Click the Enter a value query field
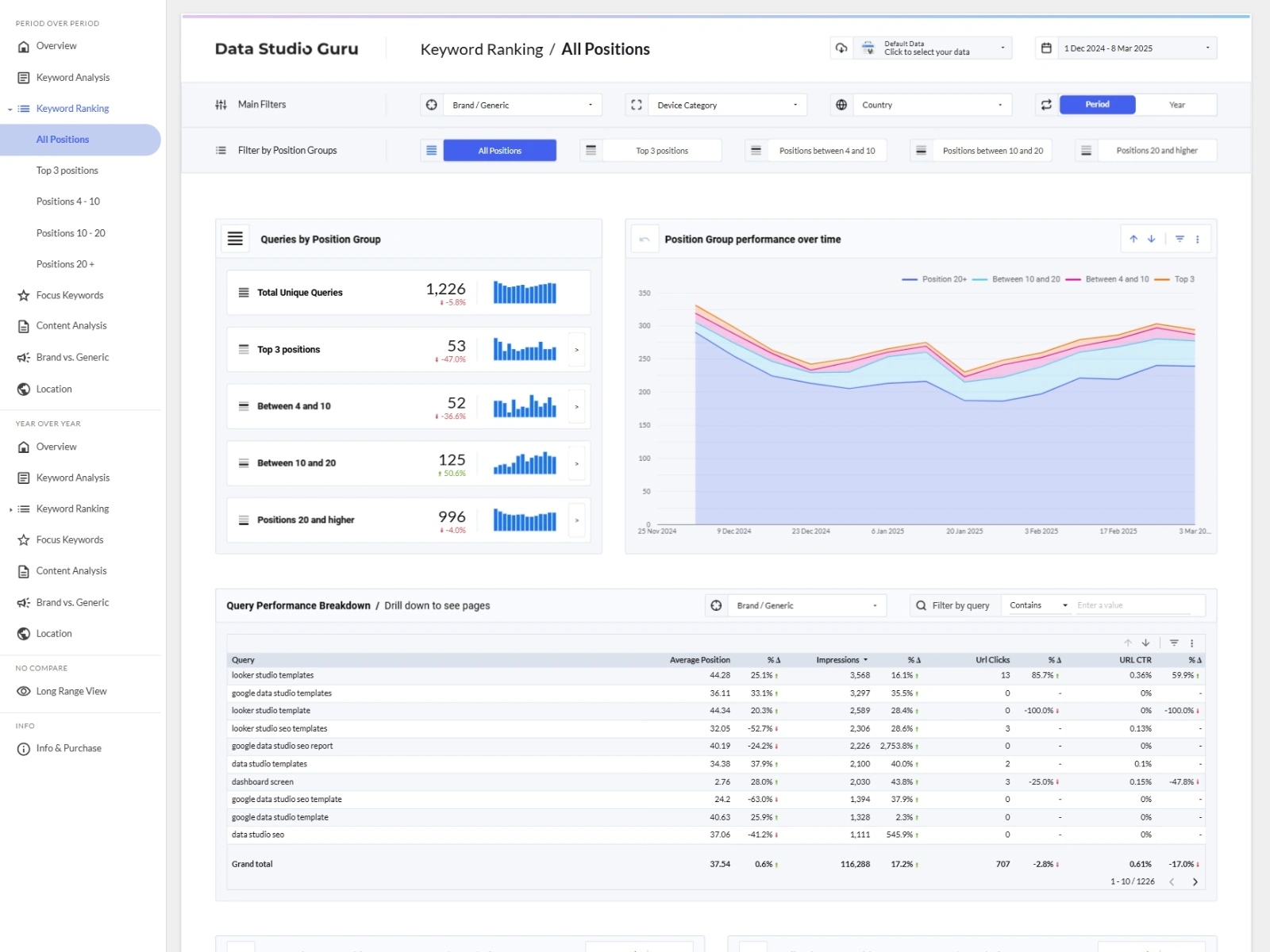Screen dimensions: 1270x952 [x=1133, y=605]
